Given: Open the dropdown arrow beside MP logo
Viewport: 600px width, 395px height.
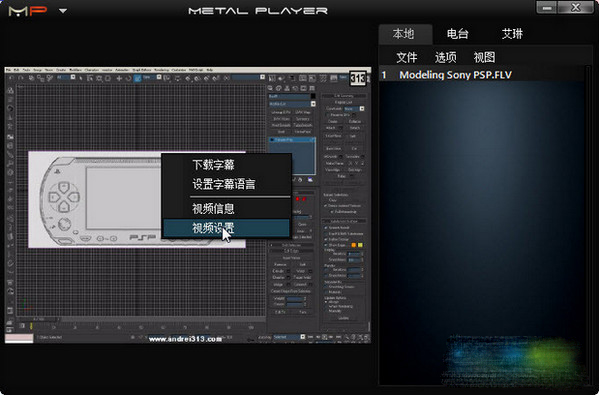Looking at the screenshot, I should click(63, 11).
